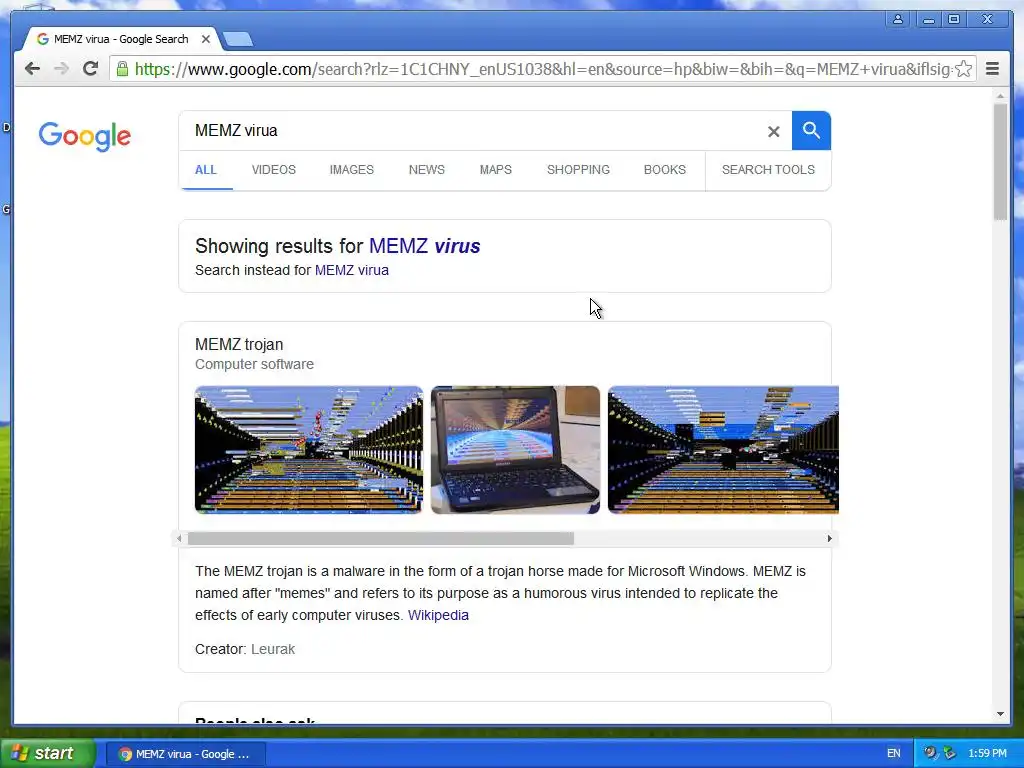This screenshot has width=1024, height=768.
Task: Open the MAPS tab
Action: tap(496, 170)
